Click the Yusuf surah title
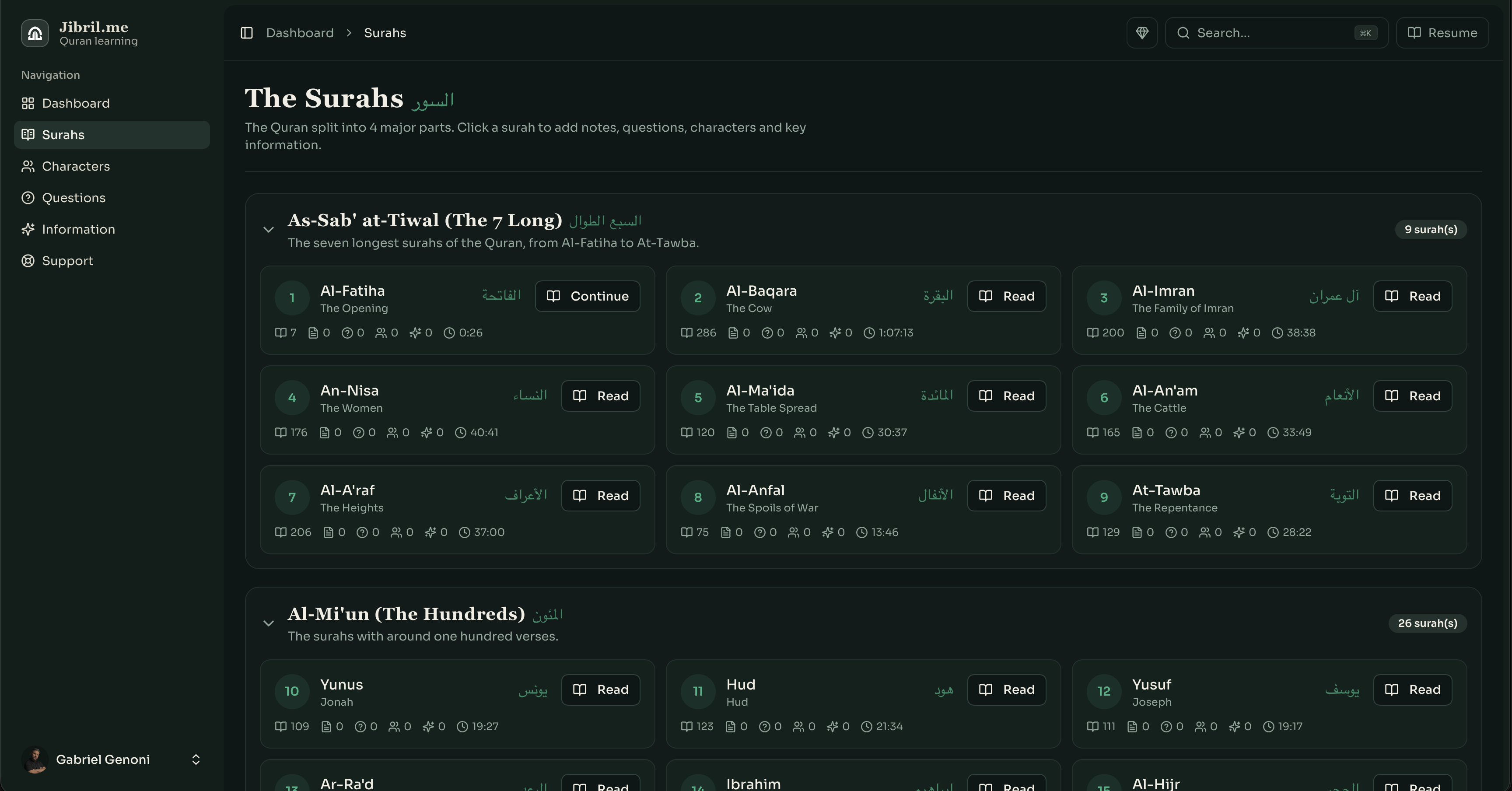 point(1151,685)
